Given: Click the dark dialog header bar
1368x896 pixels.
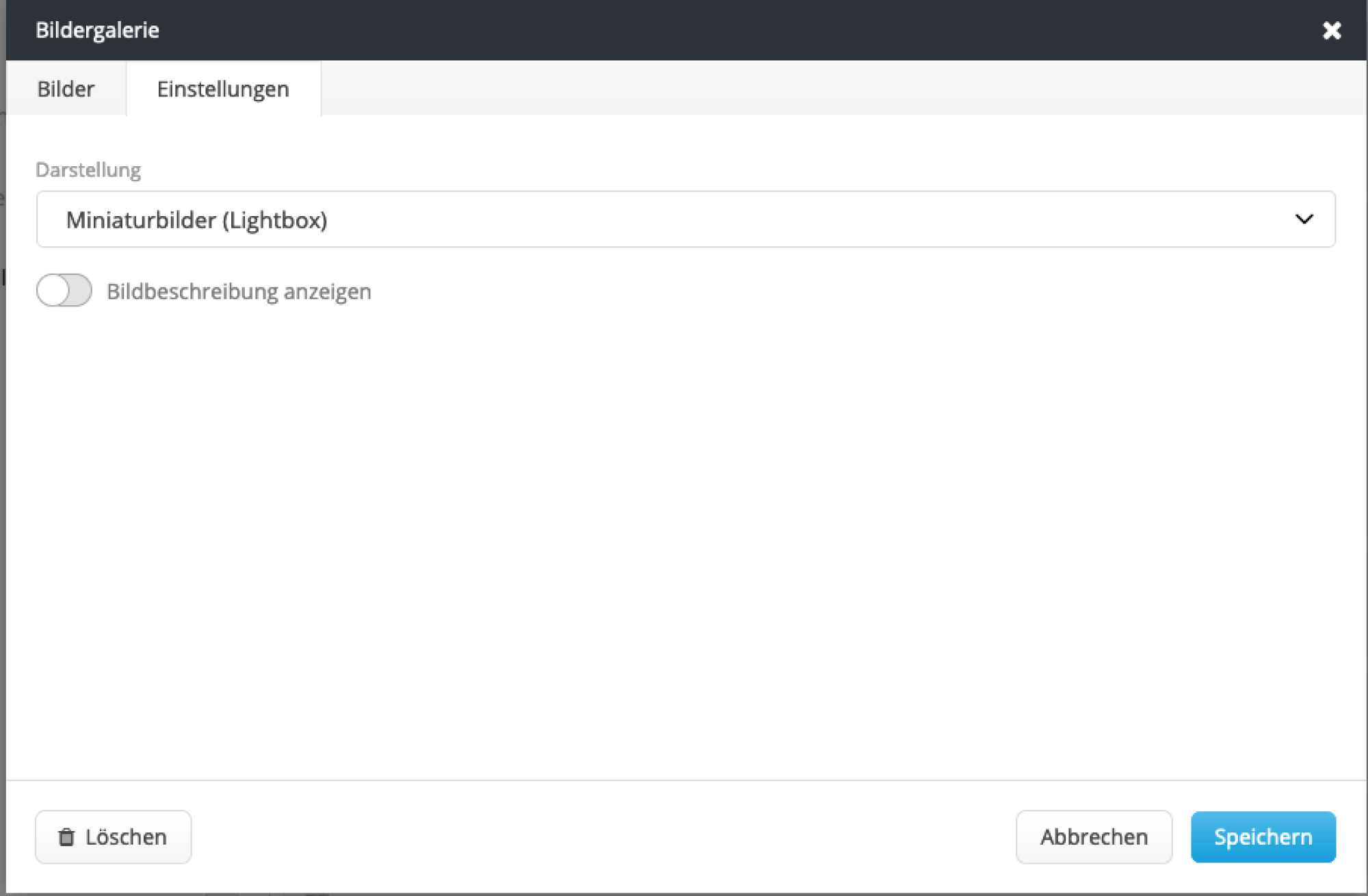Looking at the screenshot, I should click(684, 30).
